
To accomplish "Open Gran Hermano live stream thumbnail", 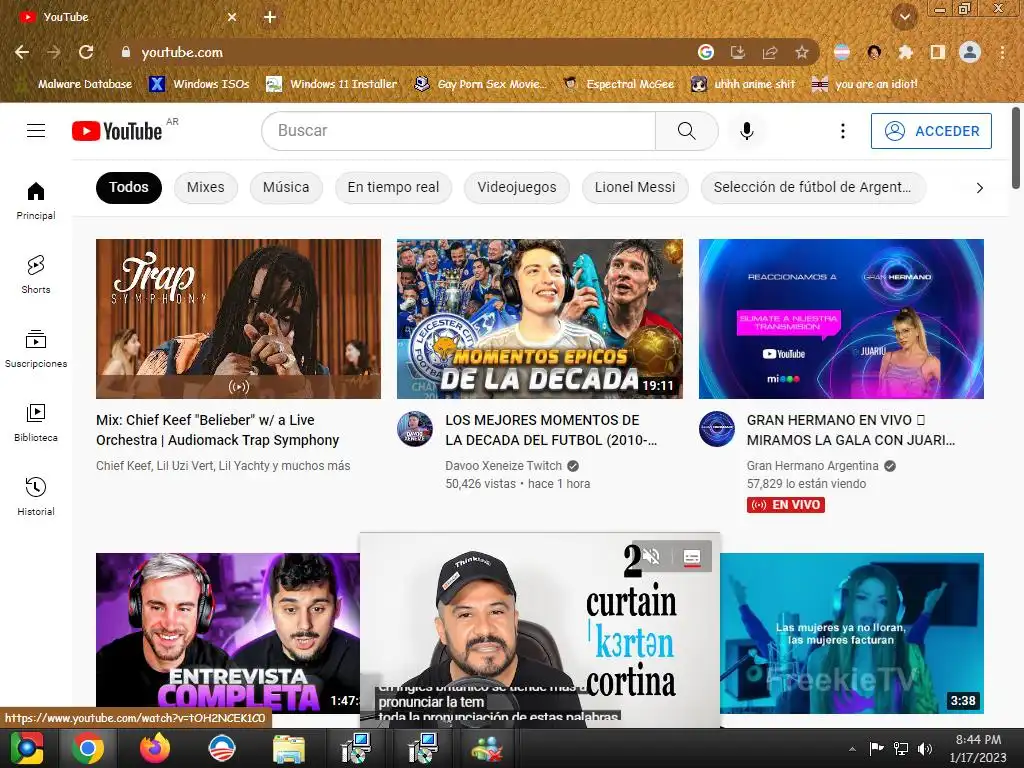I will pos(841,319).
